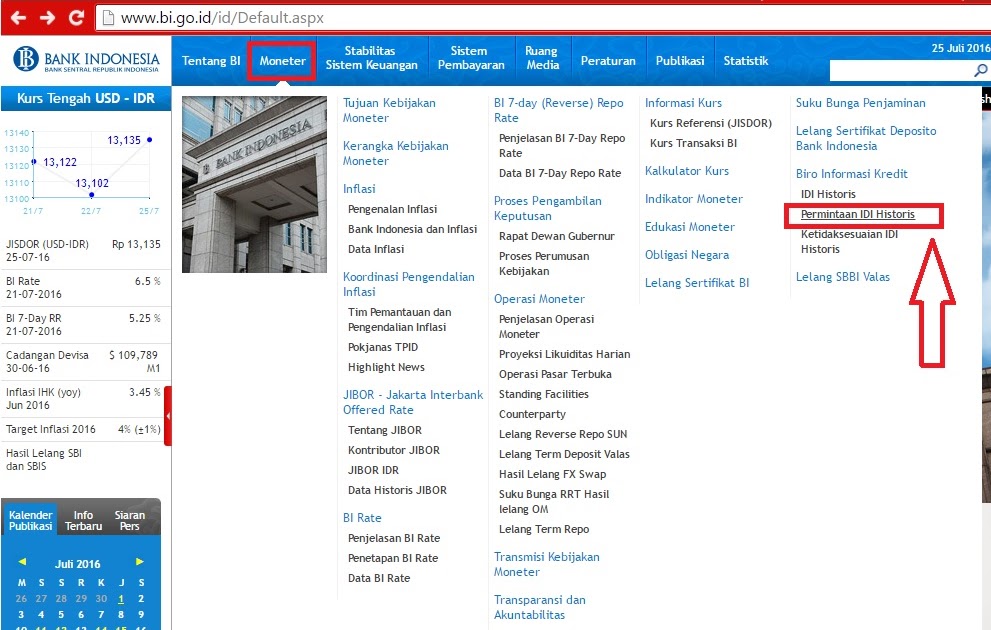This screenshot has width=991, height=630.
Task: Open Proyeksi Likuiditas Harian link
Action: [x=564, y=354]
